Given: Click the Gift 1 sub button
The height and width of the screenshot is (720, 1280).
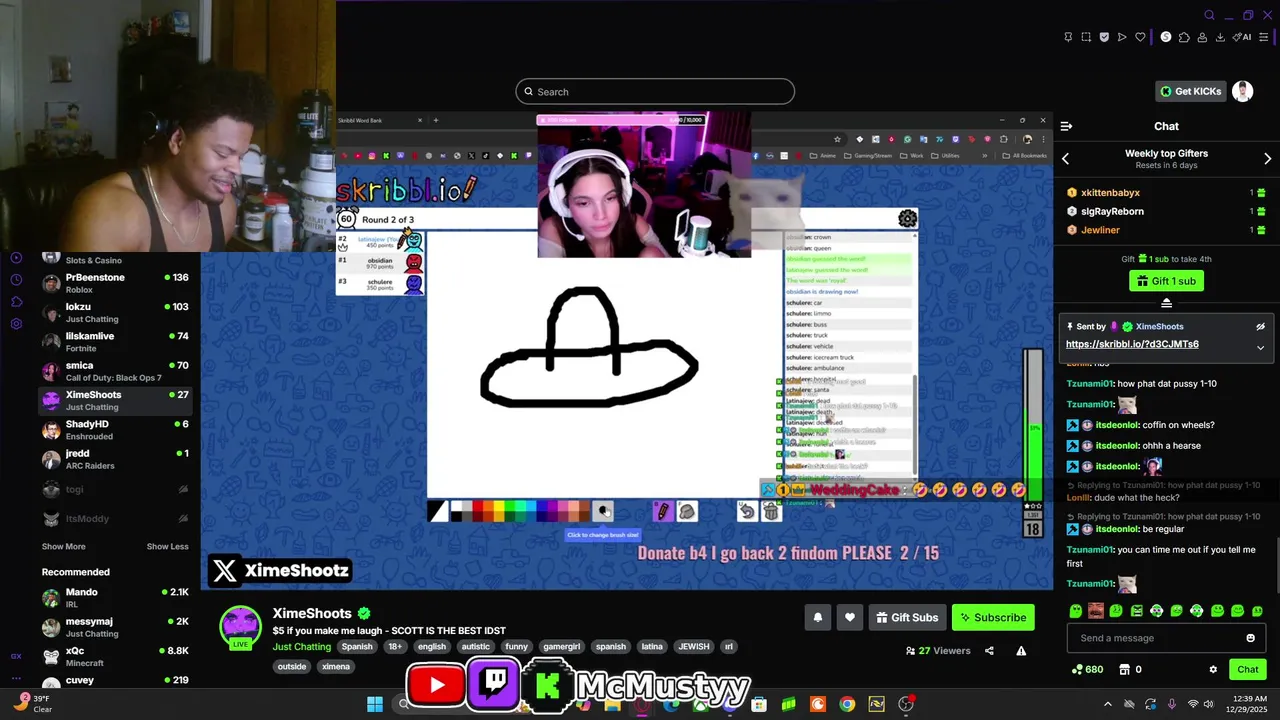Looking at the screenshot, I should 1166,281.
